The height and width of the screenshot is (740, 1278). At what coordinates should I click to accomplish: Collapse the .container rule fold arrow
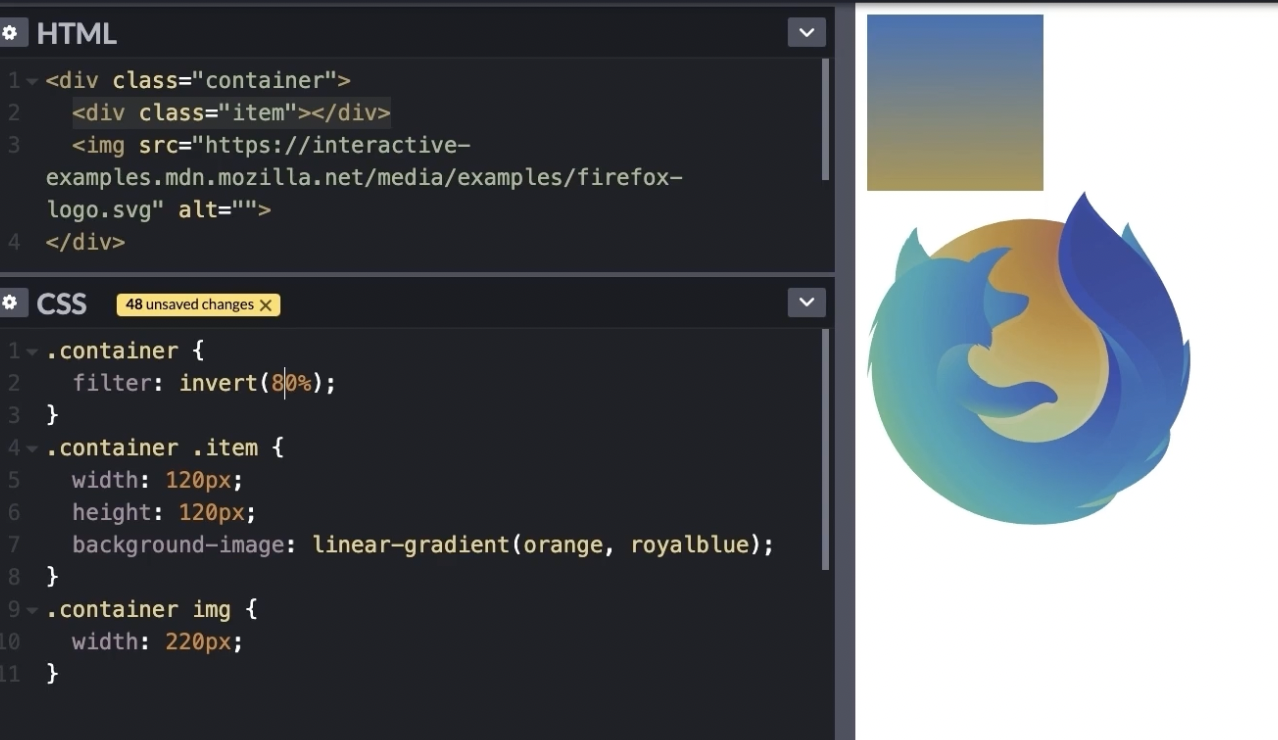tap(33, 351)
